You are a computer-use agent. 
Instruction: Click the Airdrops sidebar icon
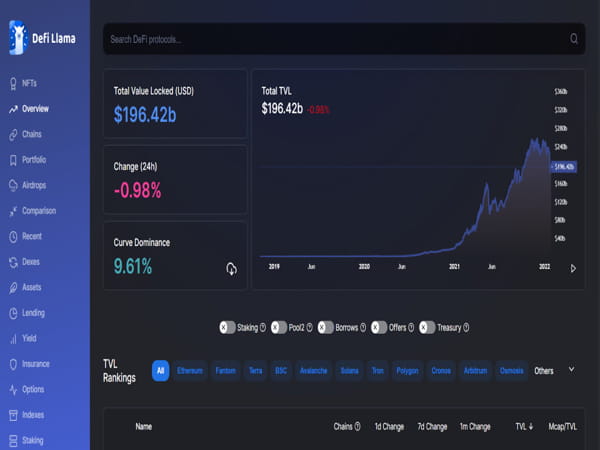point(13,186)
